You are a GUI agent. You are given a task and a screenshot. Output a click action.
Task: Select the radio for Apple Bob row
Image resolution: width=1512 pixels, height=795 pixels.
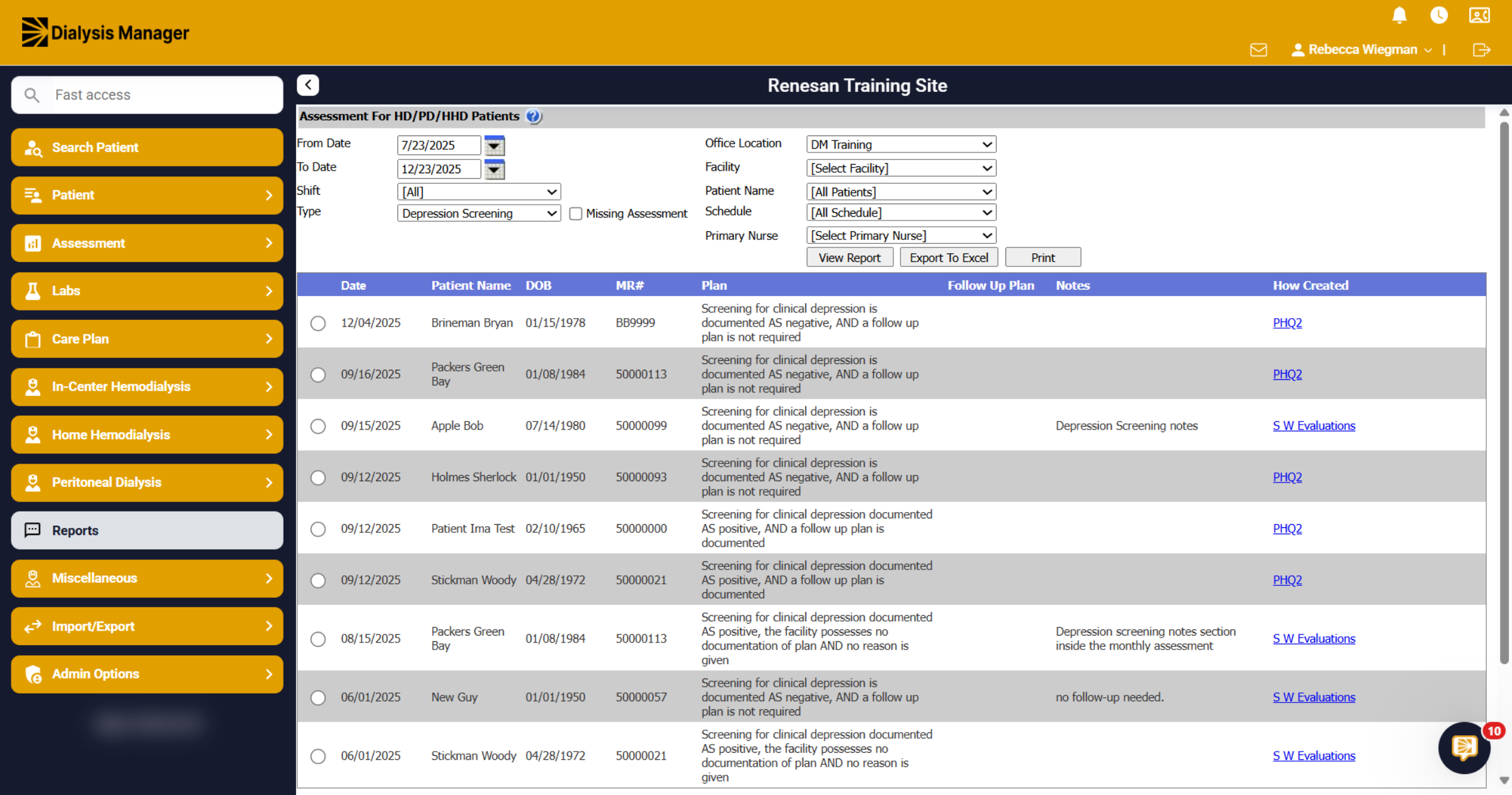pyautogui.click(x=318, y=426)
